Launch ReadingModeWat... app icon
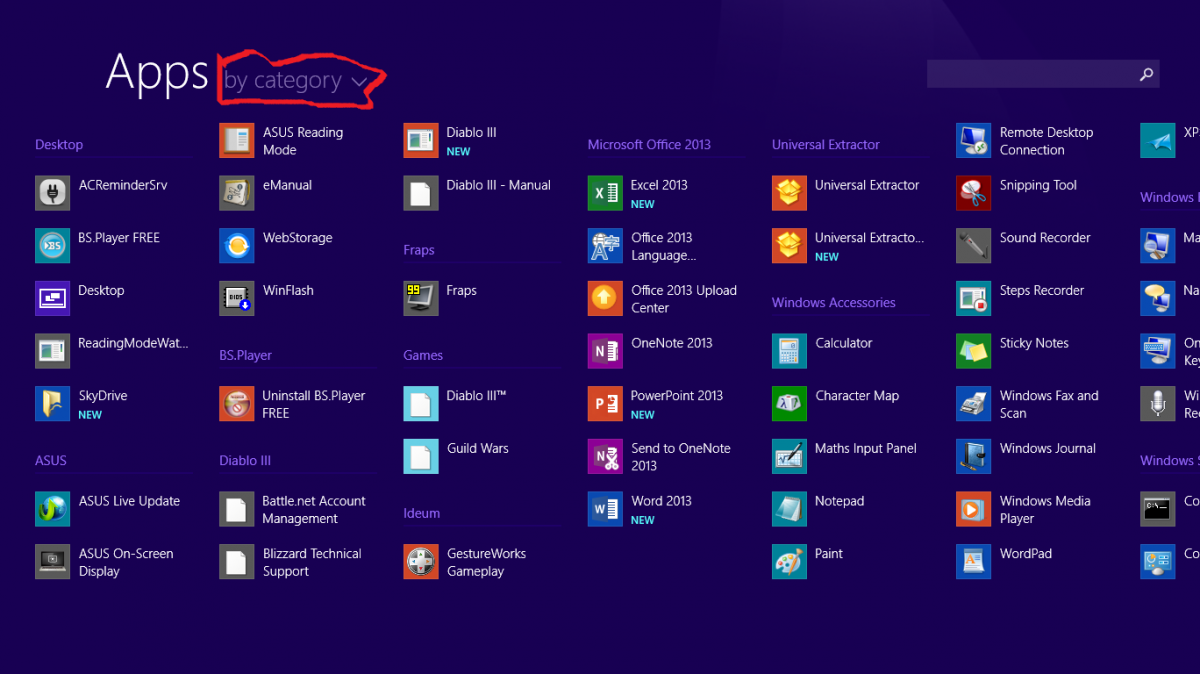This screenshot has width=1200, height=674. 52,351
